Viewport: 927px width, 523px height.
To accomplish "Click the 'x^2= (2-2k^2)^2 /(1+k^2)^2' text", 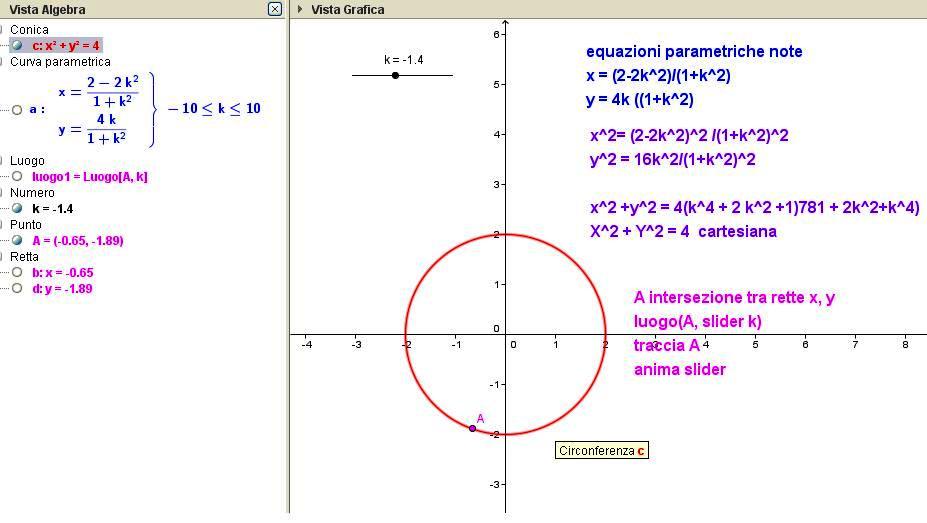I will point(689,136).
